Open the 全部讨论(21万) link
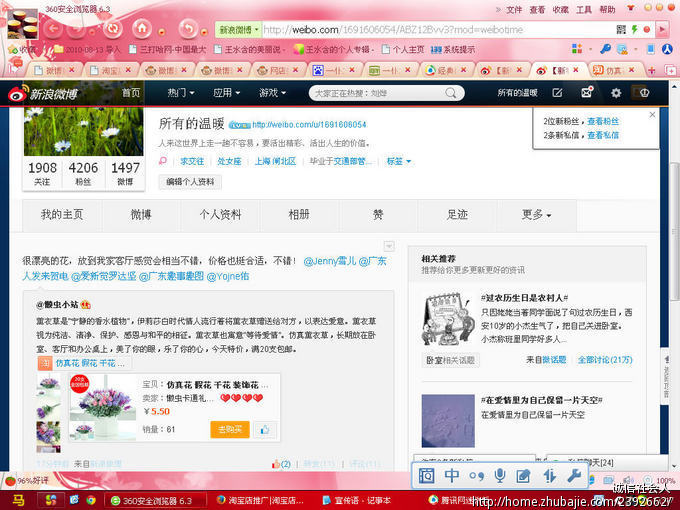680x510 pixels. [x=605, y=360]
